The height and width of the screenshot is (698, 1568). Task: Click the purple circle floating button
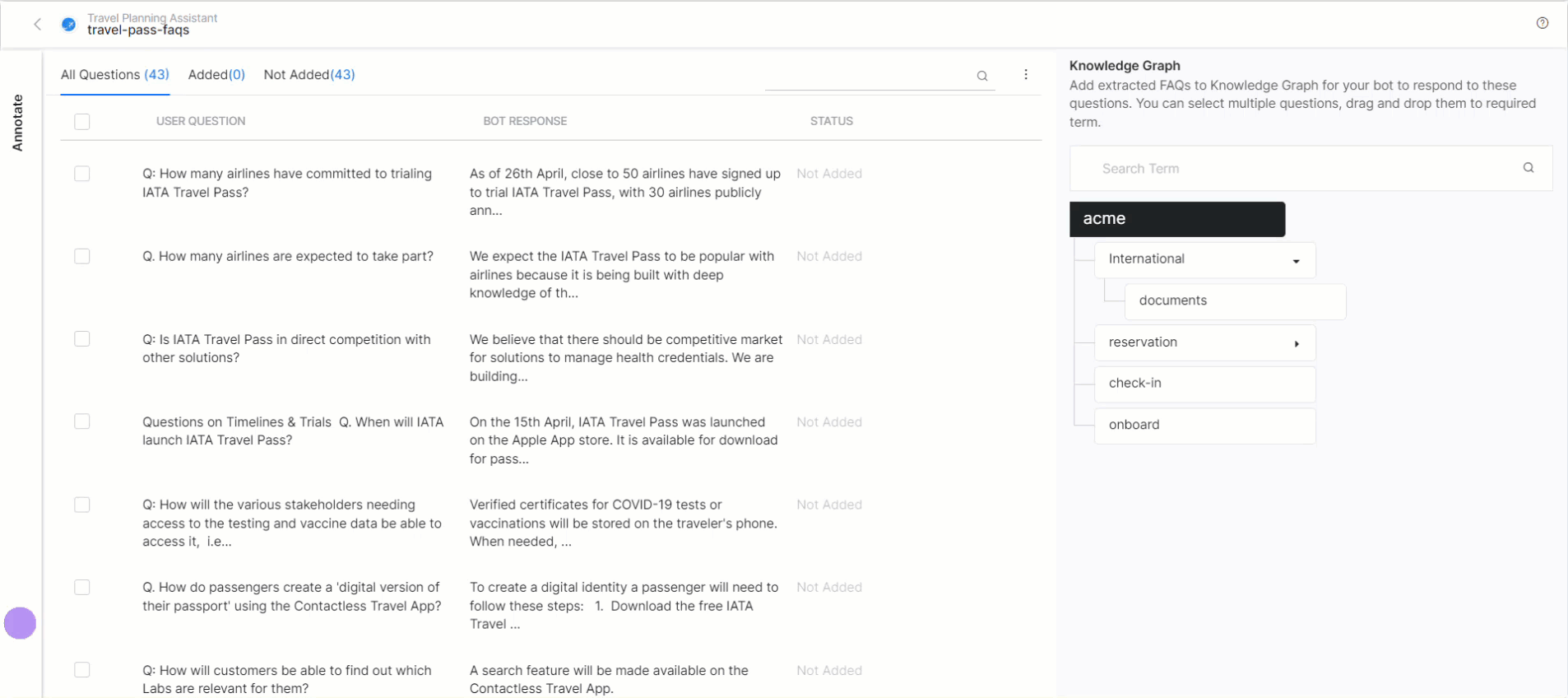point(20,623)
